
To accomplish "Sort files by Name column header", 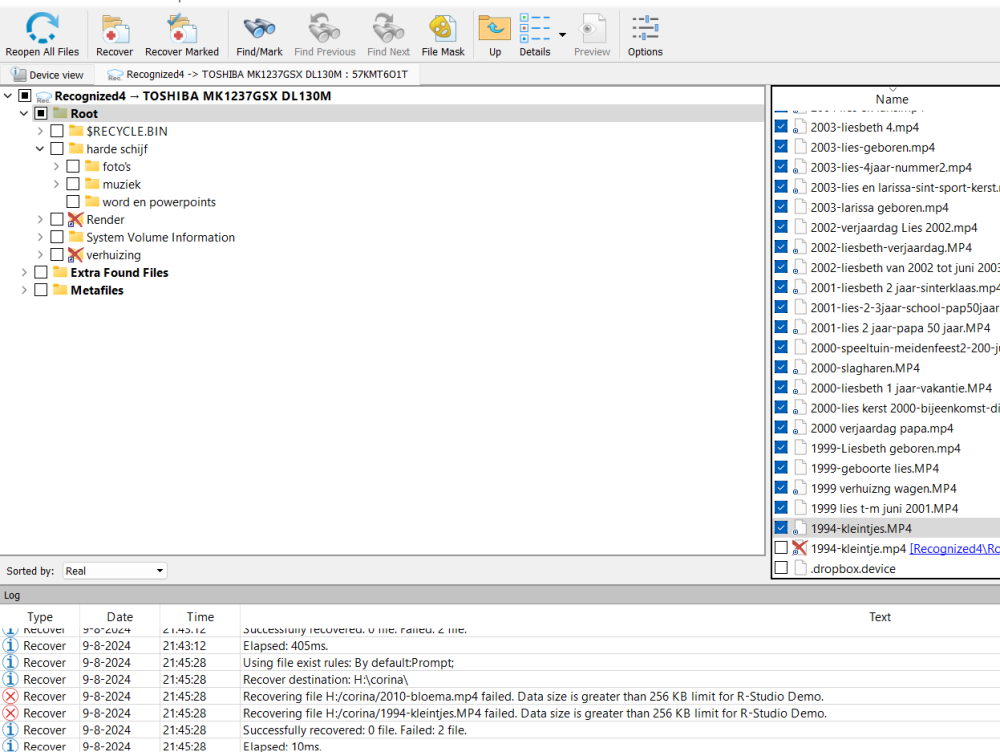I will 891,99.
